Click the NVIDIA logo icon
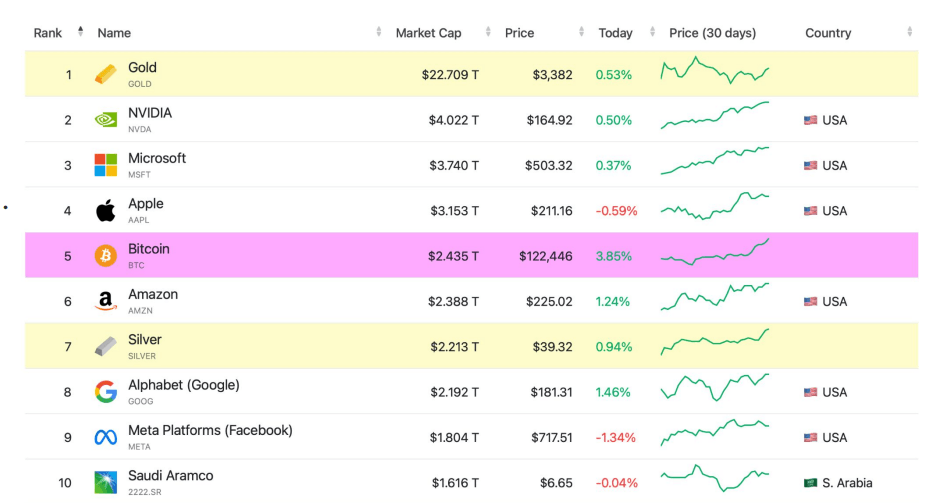The height and width of the screenshot is (503, 948). click(105, 120)
